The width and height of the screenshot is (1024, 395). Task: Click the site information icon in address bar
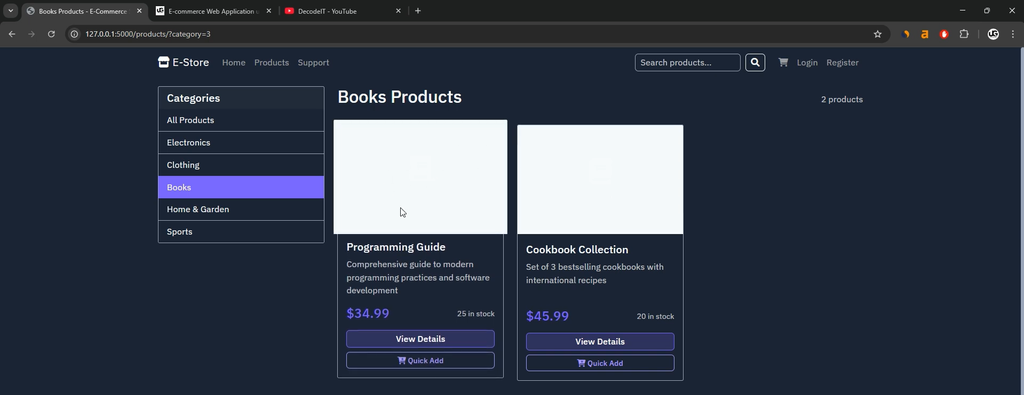point(75,34)
